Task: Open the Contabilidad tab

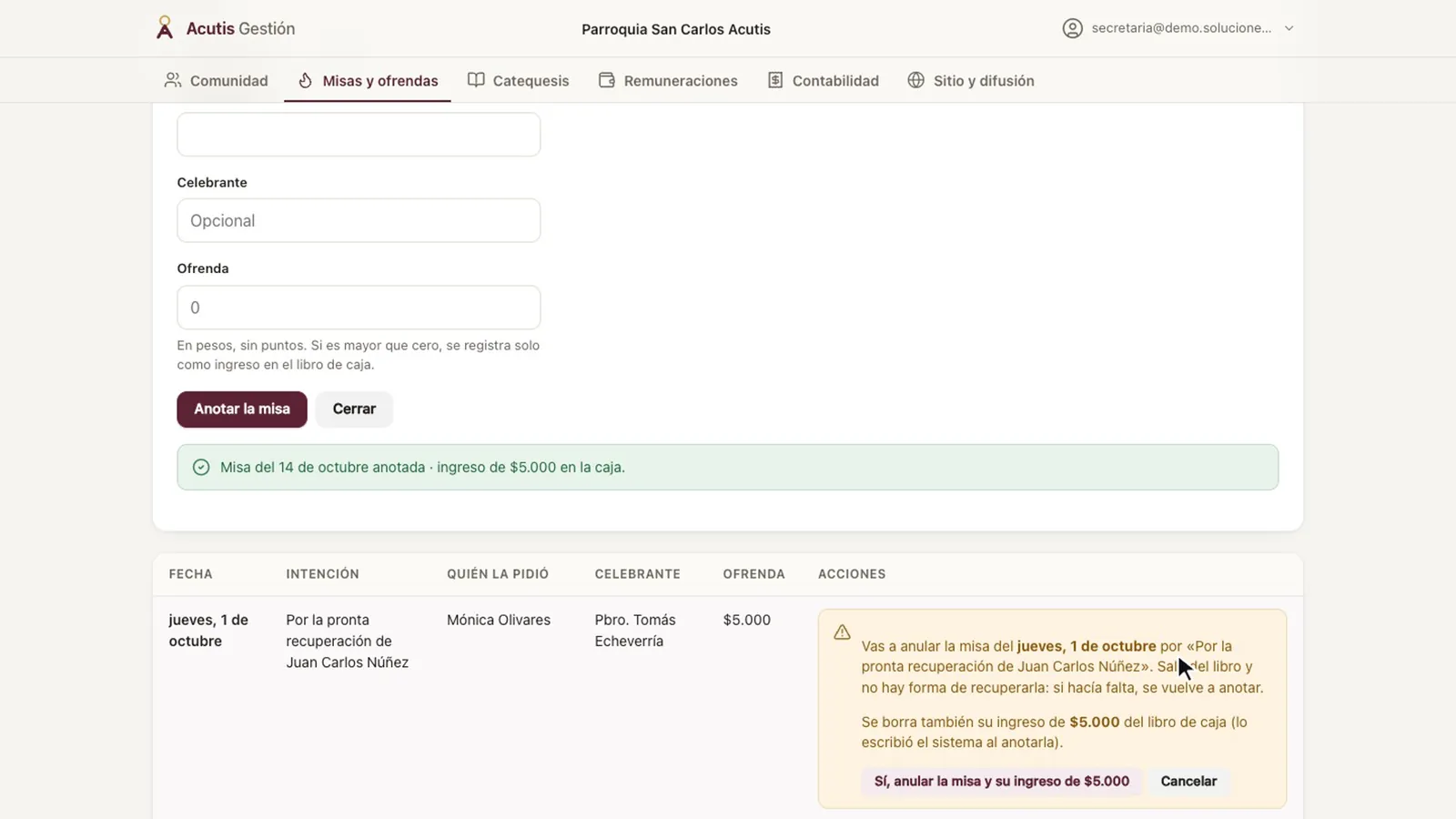Action: pyautogui.click(x=824, y=80)
